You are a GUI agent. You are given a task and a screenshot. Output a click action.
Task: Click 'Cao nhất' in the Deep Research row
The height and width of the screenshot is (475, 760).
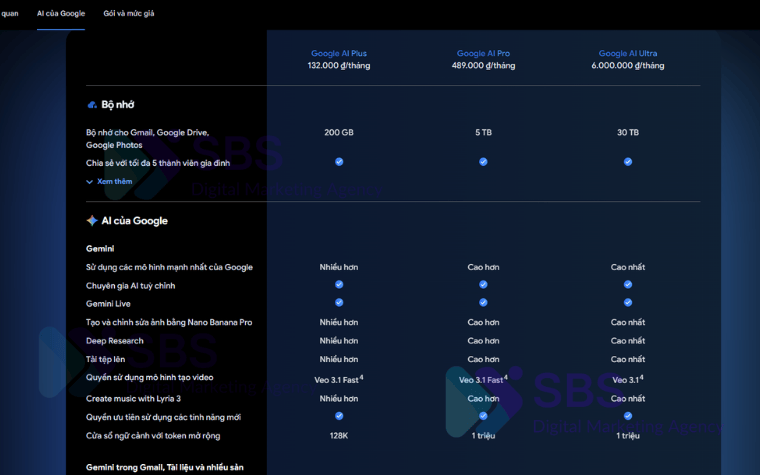point(628,341)
